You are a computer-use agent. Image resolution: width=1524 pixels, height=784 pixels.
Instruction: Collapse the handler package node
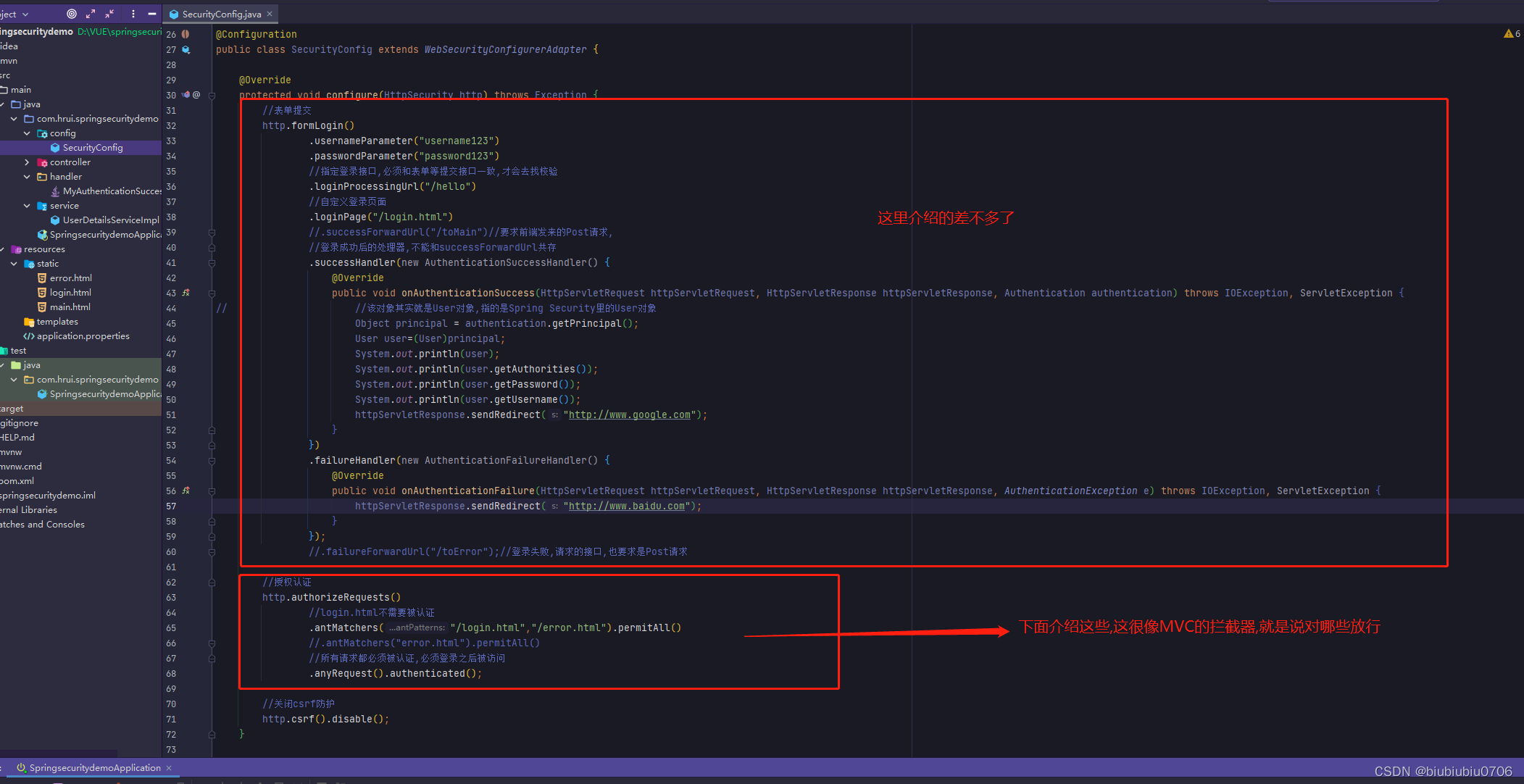click(x=27, y=177)
